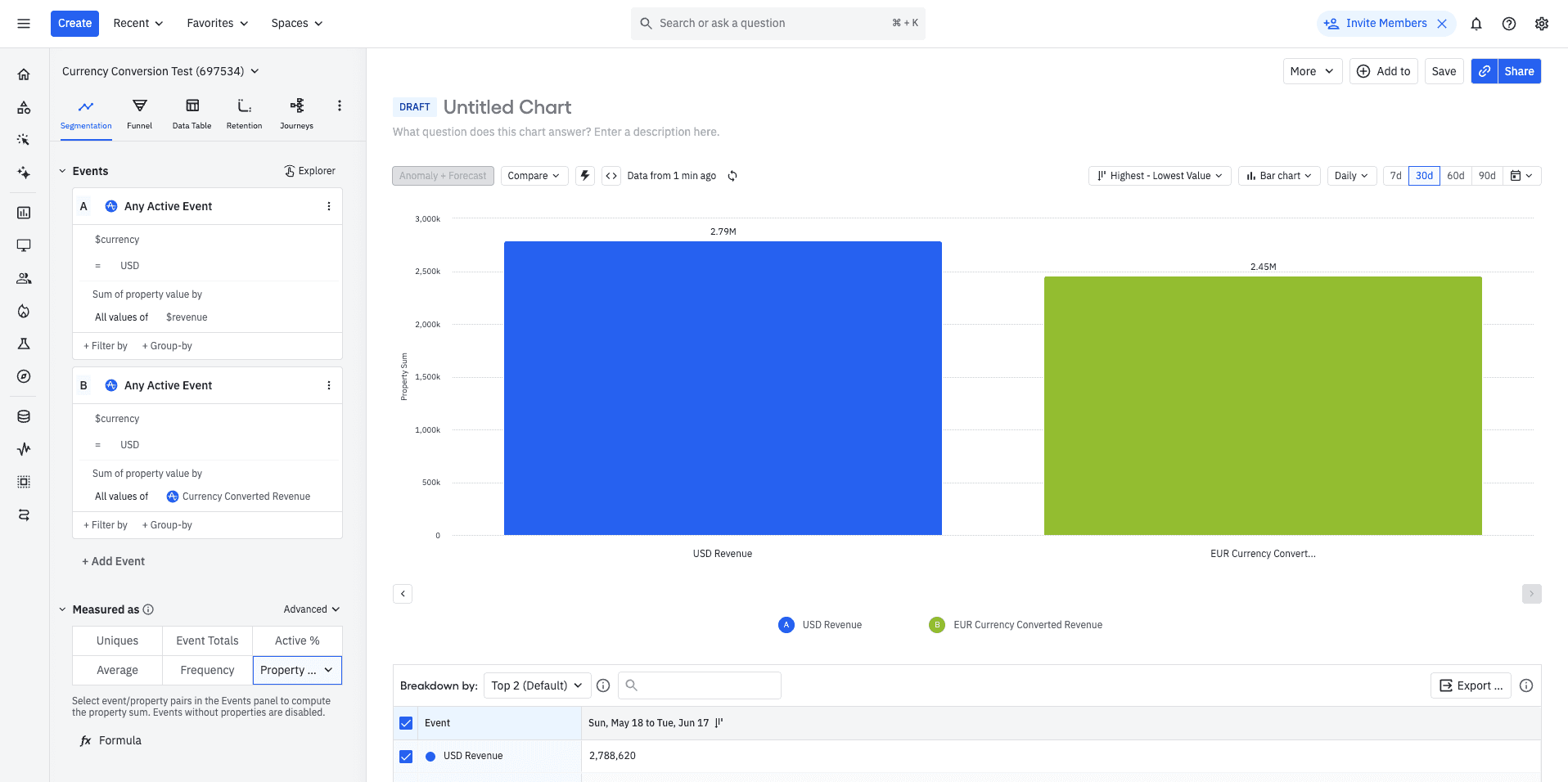This screenshot has width=1568, height=782.
Task: Switch to the Retention tab
Action: 244,114
